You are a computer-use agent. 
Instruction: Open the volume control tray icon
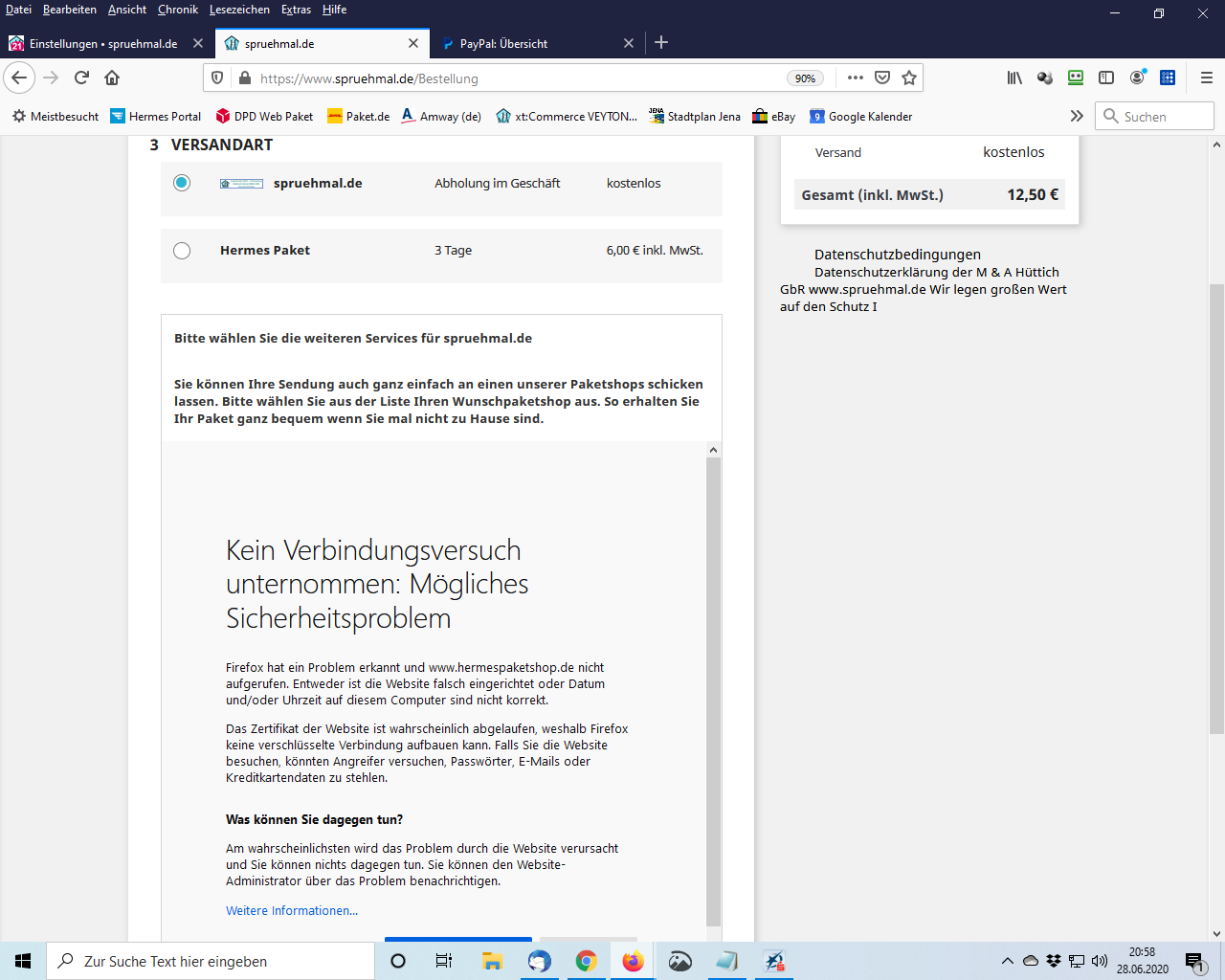1100,961
